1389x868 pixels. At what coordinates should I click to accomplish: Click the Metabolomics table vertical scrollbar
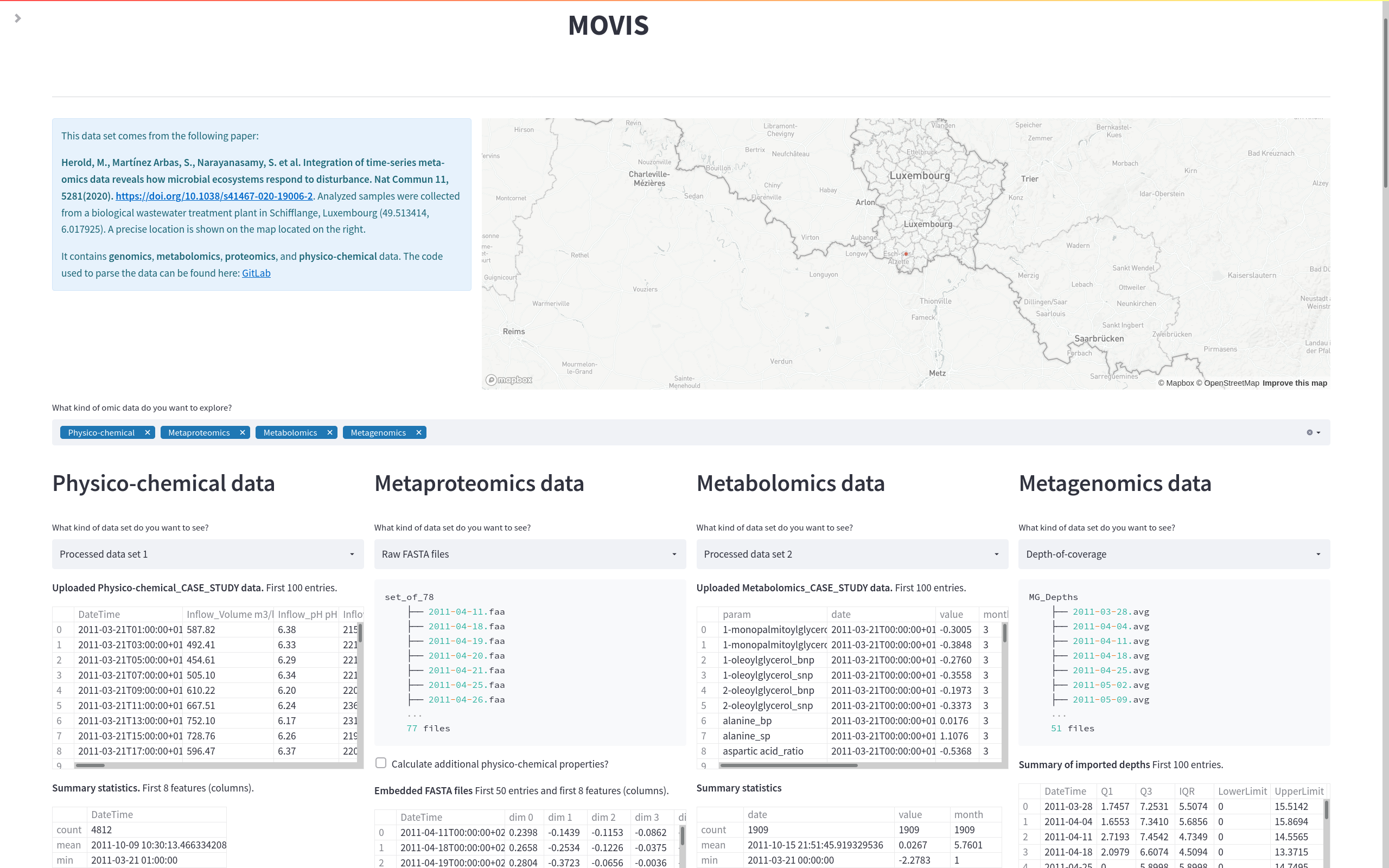pos(1004,633)
